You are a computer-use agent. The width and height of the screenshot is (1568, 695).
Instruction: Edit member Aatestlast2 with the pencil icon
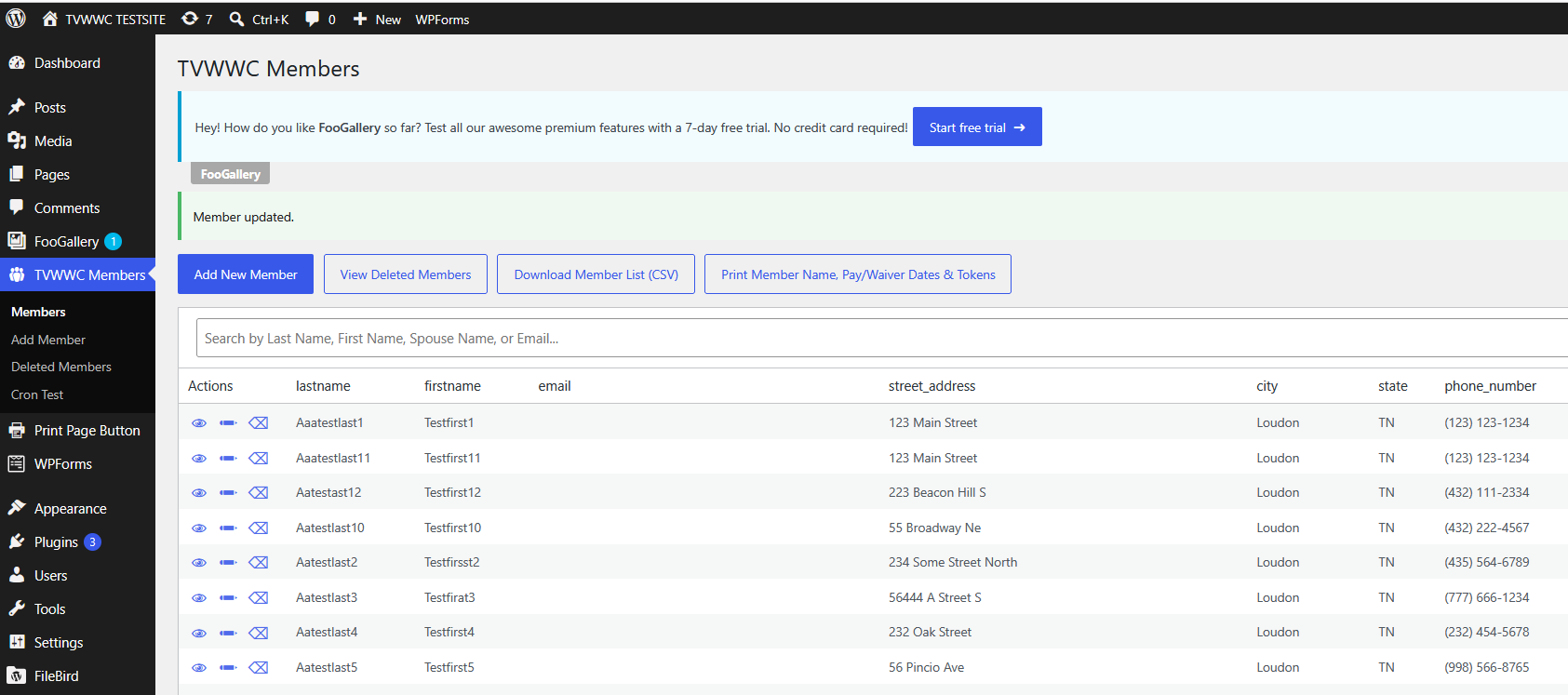point(228,562)
